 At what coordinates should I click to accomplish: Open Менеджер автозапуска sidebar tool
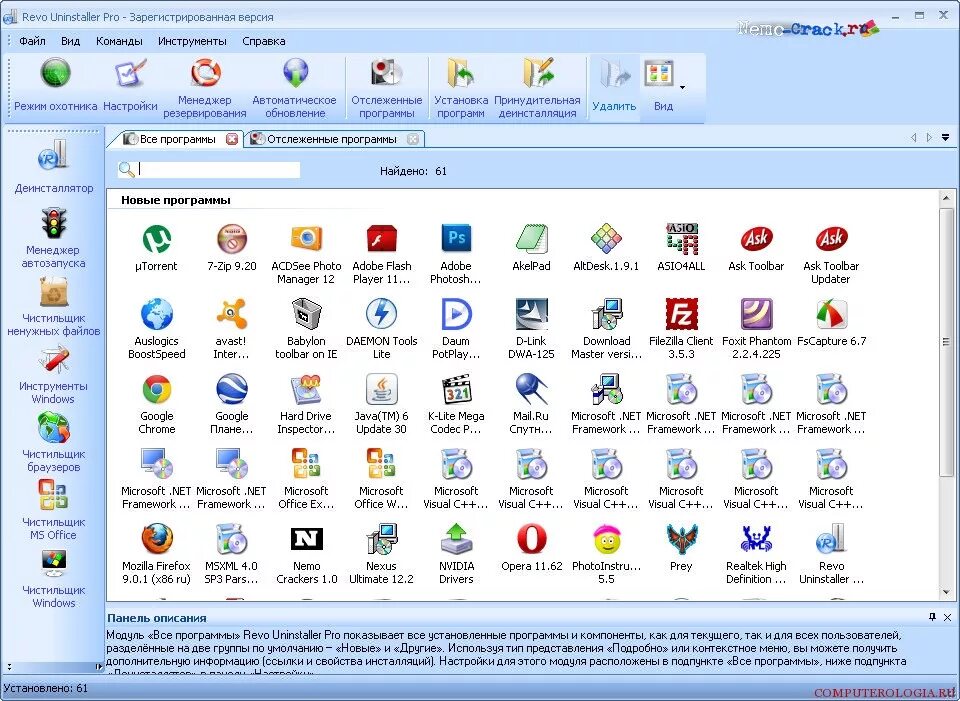tap(53, 238)
